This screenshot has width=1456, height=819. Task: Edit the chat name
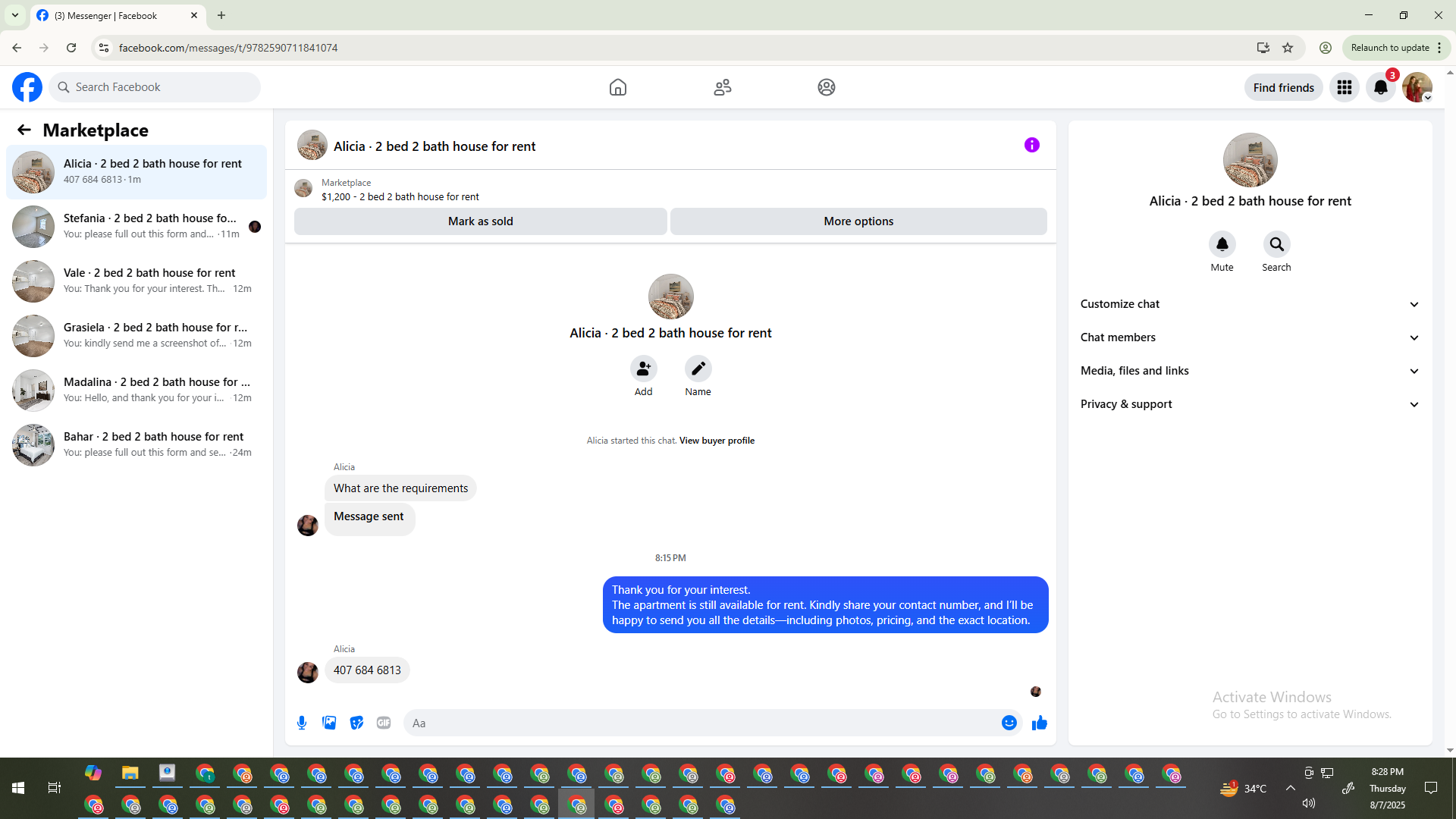pyautogui.click(x=698, y=369)
